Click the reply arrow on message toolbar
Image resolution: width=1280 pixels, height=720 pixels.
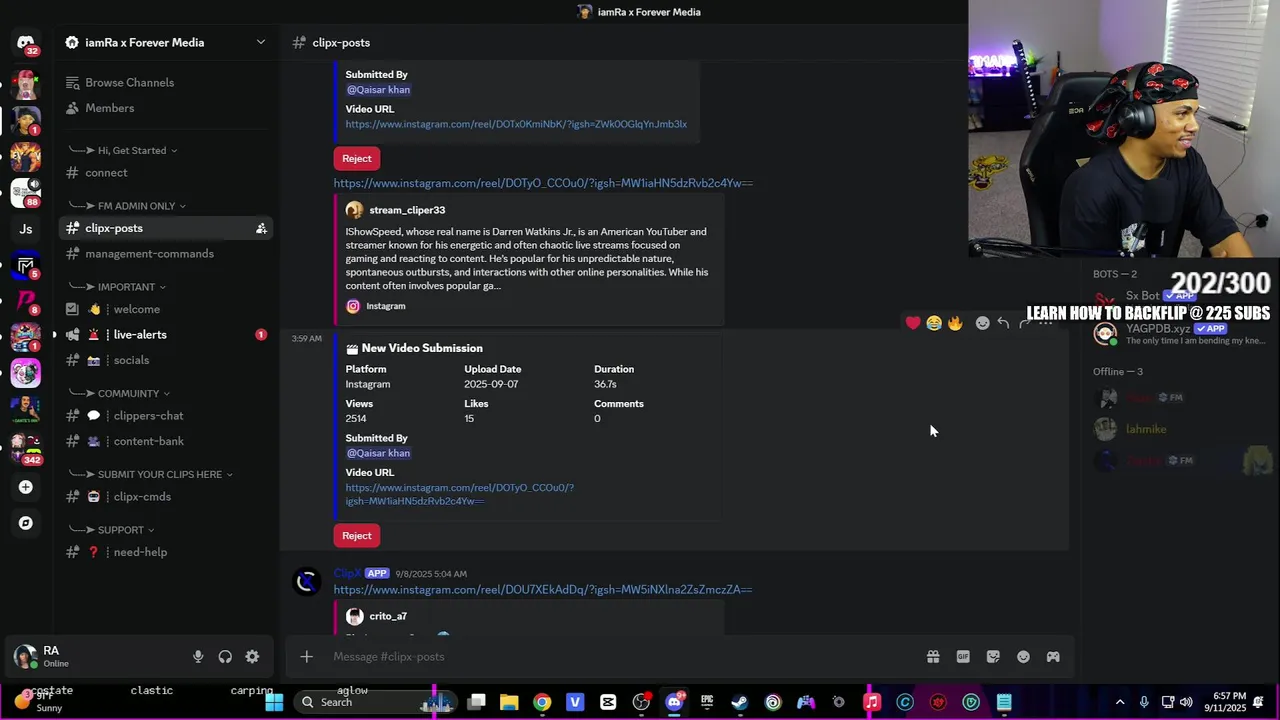tap(1003, 323)
